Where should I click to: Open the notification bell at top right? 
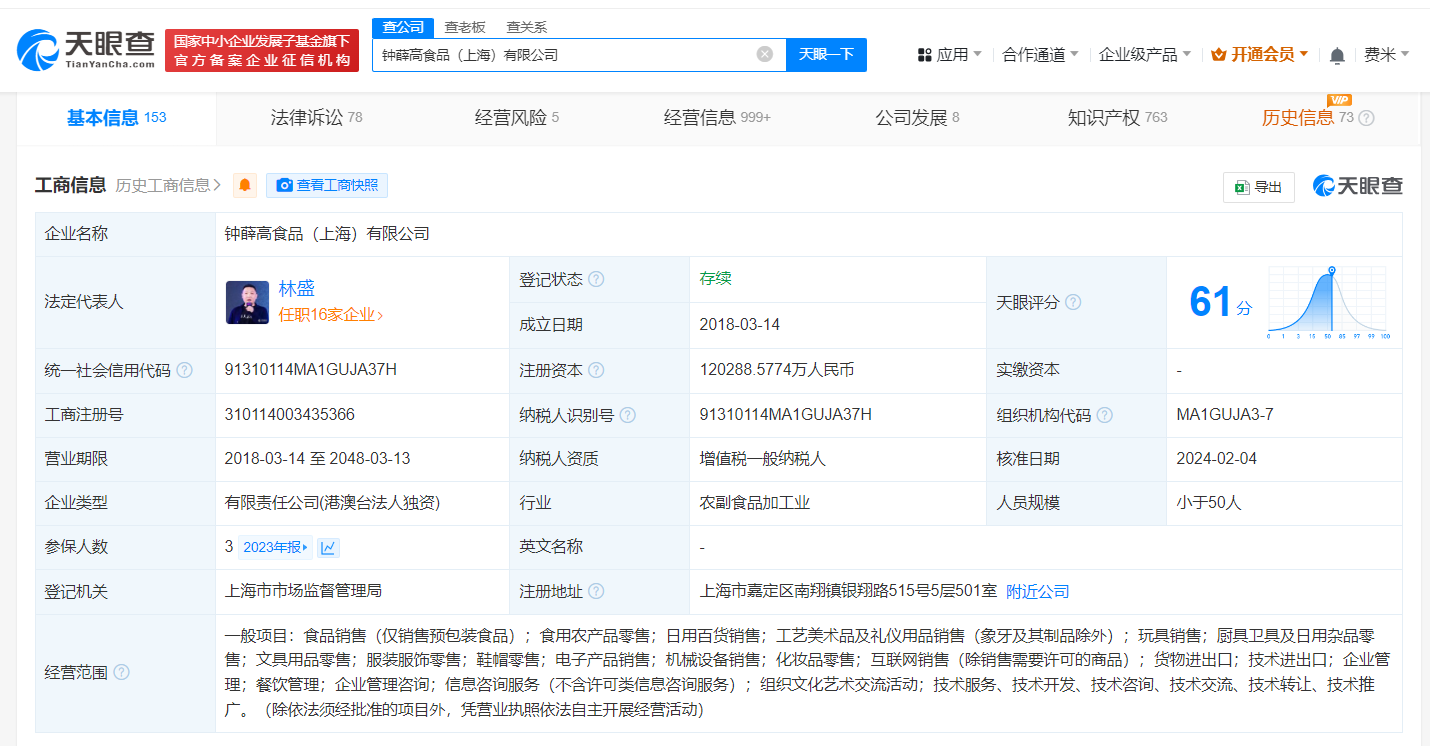(1337, 56)
